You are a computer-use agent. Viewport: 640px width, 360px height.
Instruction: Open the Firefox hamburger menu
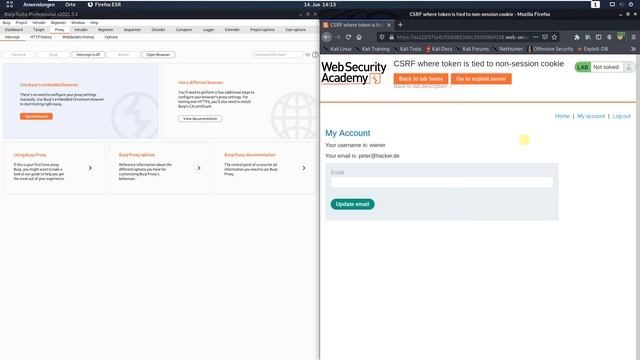point(633,37)
